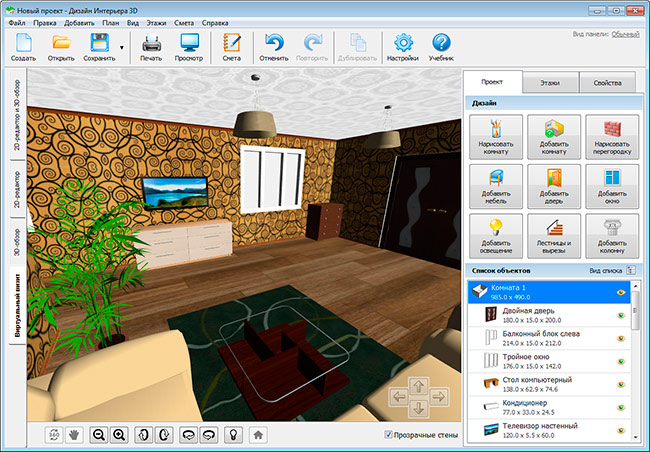Viewport: 650px width, 452px height.
Task: Select the hand pan tool
Action: point(74,435)
